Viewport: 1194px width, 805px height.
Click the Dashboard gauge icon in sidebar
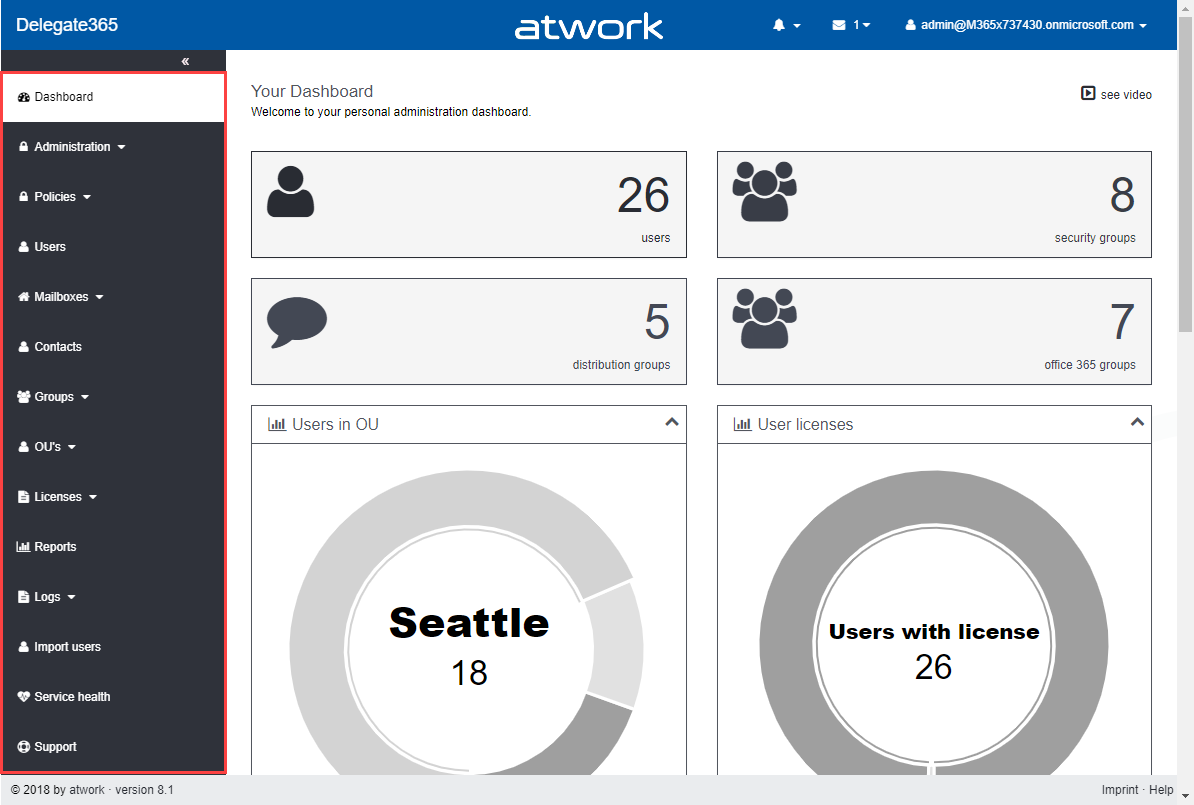click(x=24, y=97)
